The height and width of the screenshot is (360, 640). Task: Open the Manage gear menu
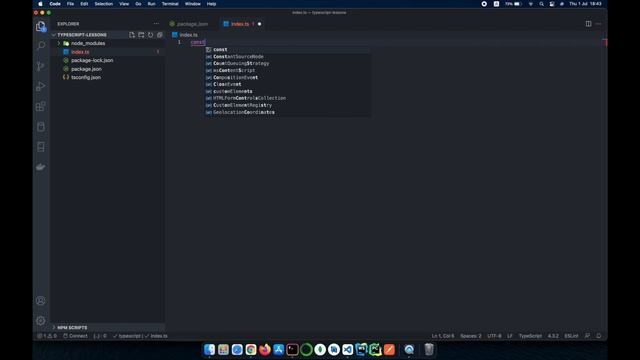[41, 321]
